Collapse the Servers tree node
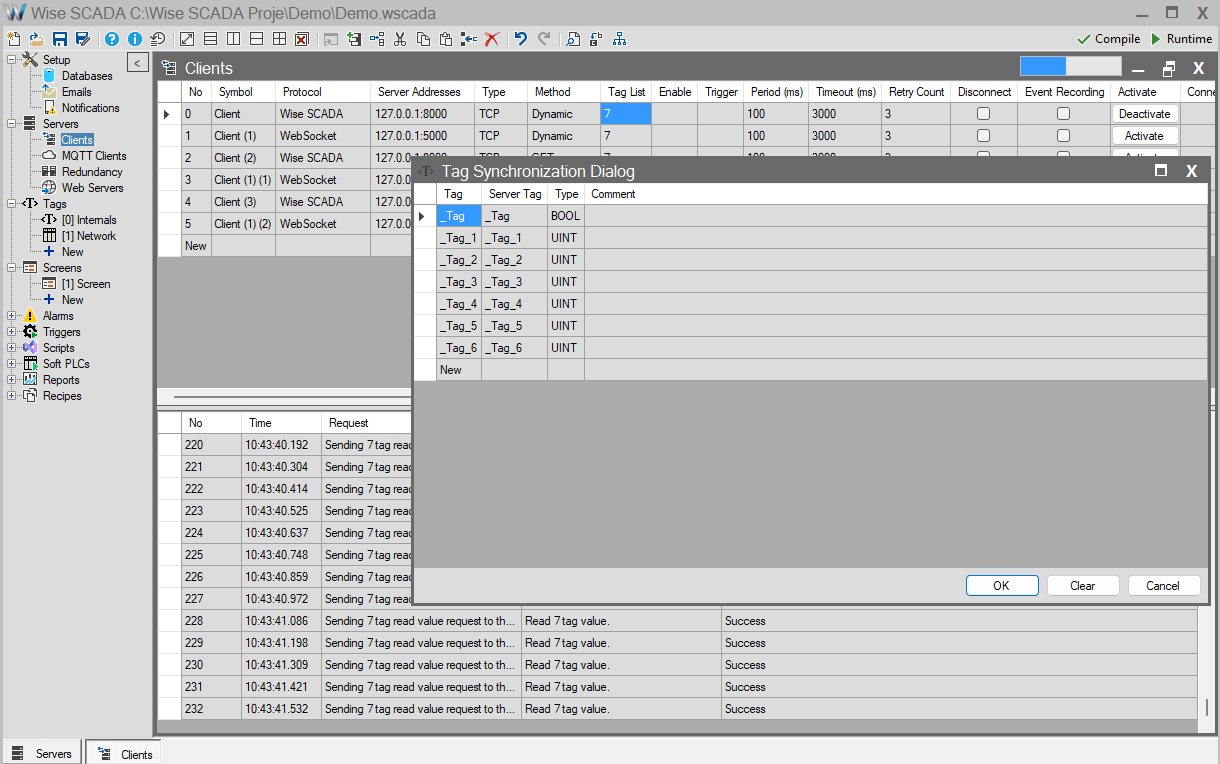The image size is (1220, 764). 12,124
